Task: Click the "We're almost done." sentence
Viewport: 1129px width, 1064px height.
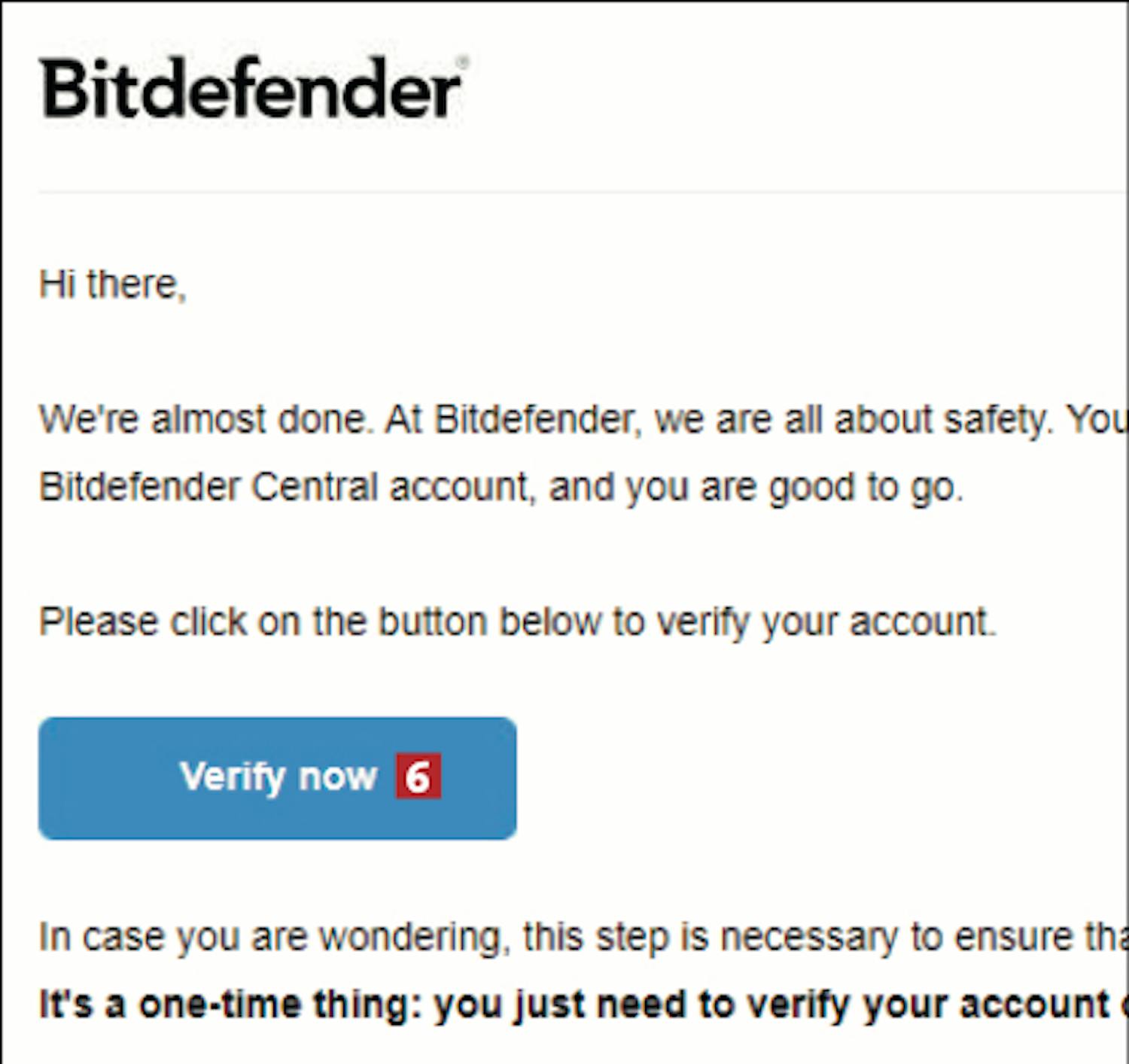Action: click(206, 419)
